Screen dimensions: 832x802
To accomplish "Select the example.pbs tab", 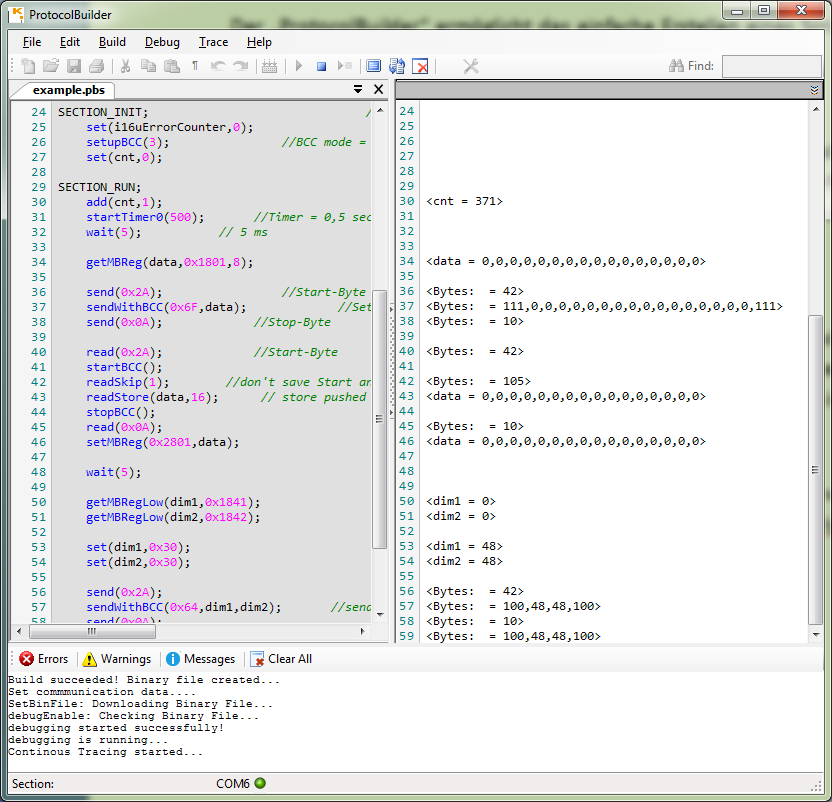I will click(x=68, y=90).
